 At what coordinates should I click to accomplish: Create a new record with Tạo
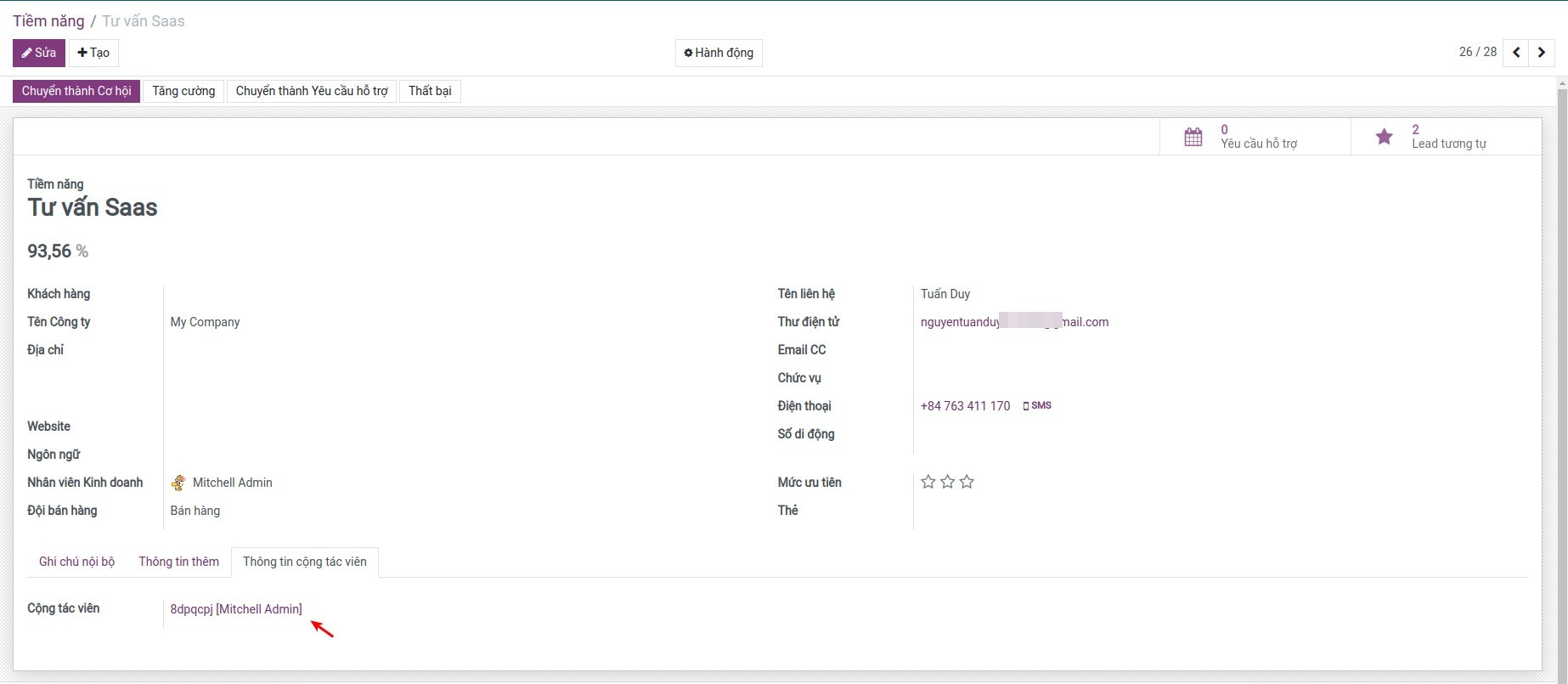pyautogui.click(x=93, y=53)
